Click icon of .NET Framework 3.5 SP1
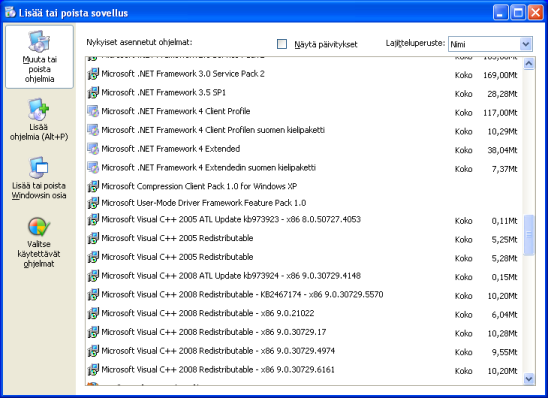Screen dimensions: 548x398 [93, 93]
